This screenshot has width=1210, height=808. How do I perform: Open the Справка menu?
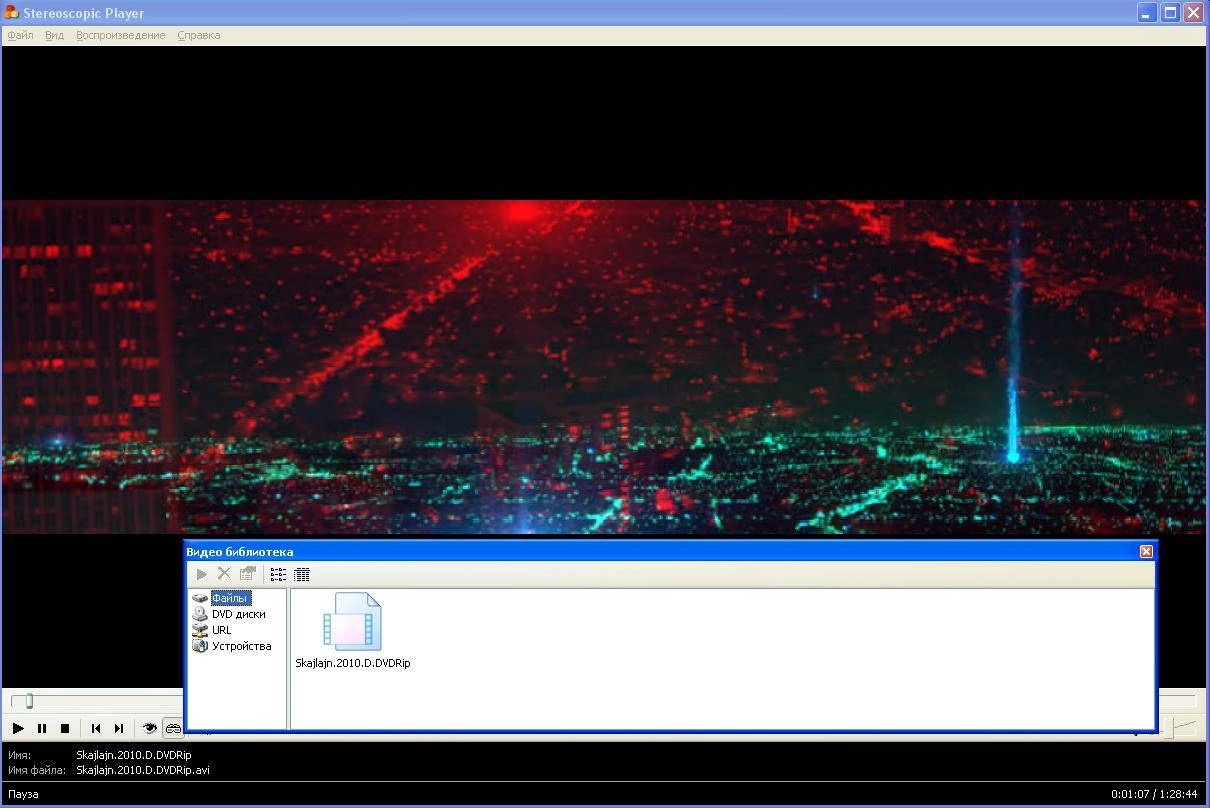[199, 35]
